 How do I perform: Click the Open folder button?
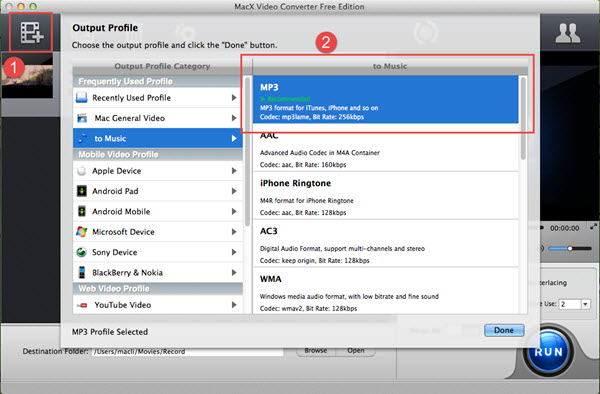(x=355, y=351)
